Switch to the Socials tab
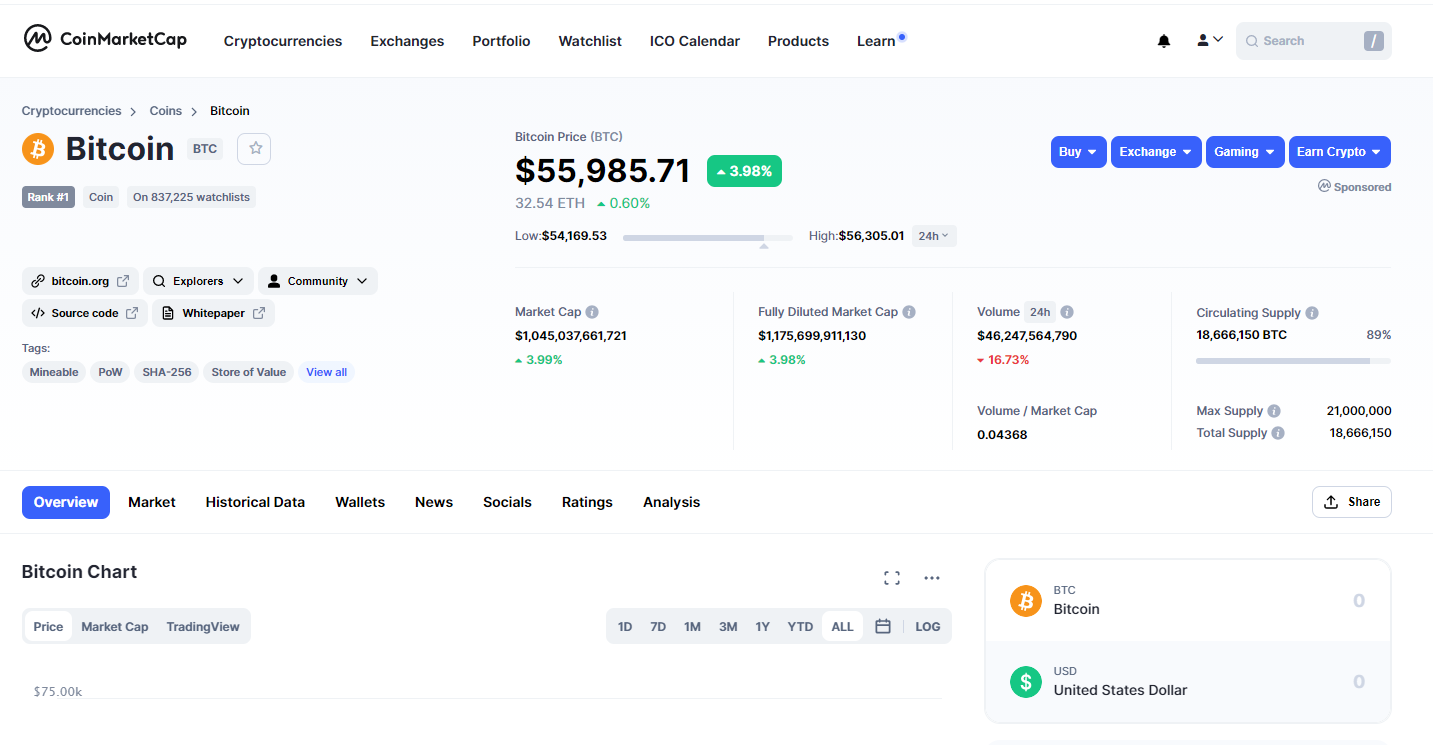1433x745 pixels. coord(507,502)
